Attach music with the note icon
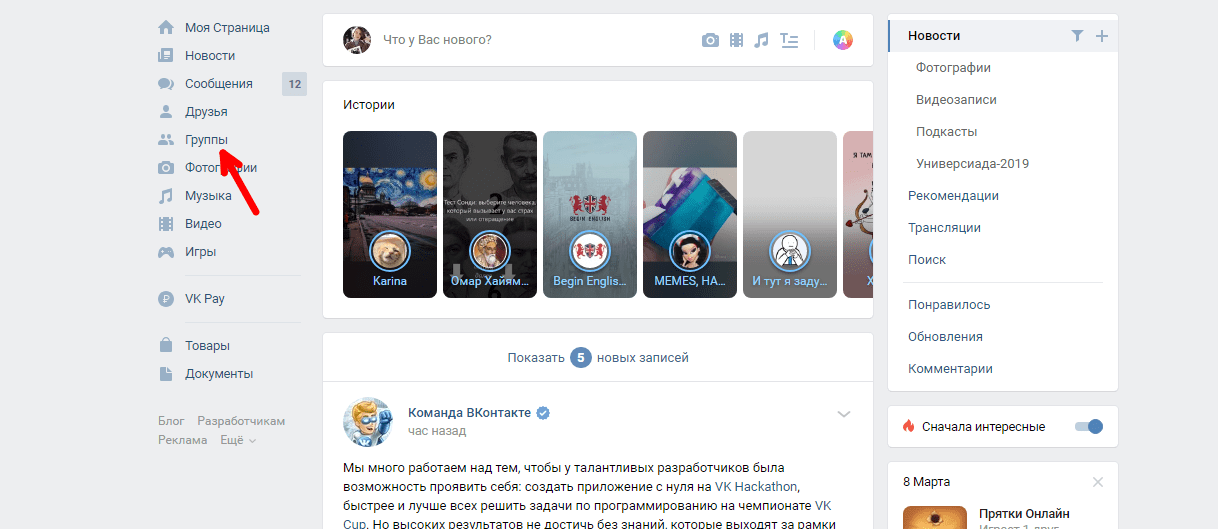The height and width of the screenshot is (529, 1218). point(762,40)
